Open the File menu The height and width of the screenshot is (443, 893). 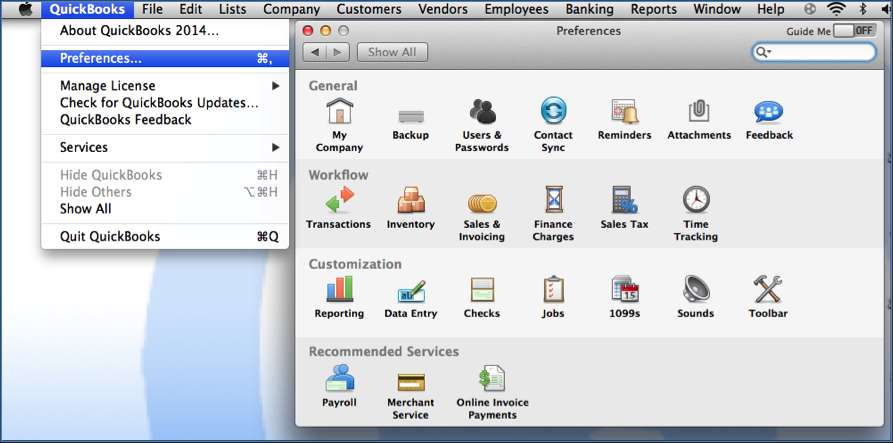tap(152, 9)
